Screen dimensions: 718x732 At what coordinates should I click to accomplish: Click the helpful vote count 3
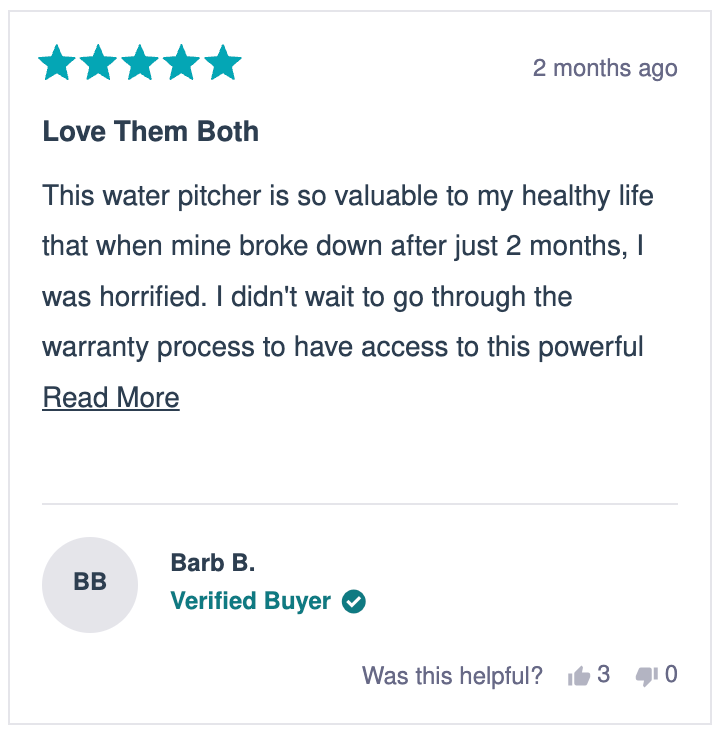(x=604, y=674)
